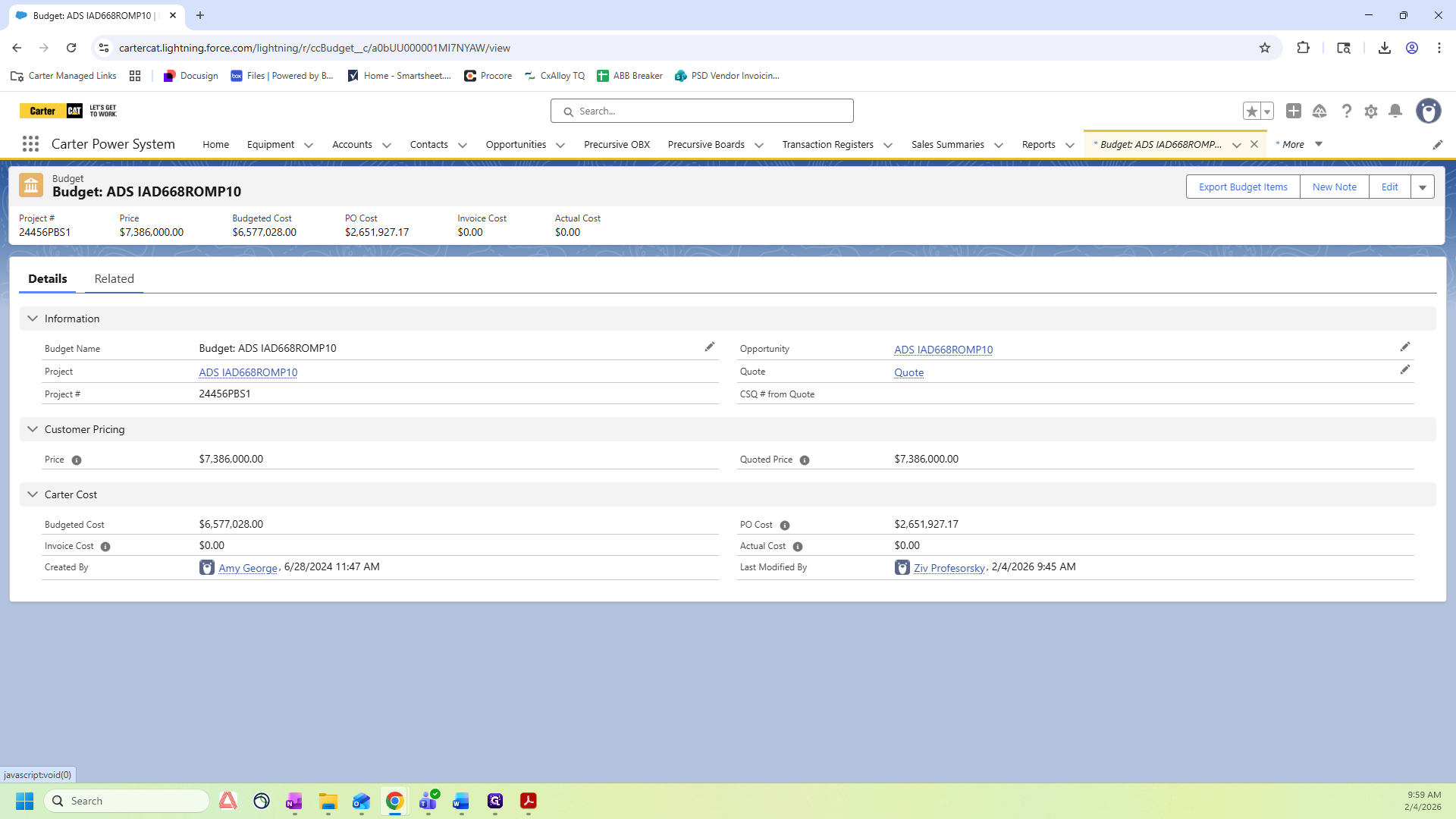Open Microsoft Teams from the taskbar
The width and height of the screenshot is (1456, 819).
(428, 801)
